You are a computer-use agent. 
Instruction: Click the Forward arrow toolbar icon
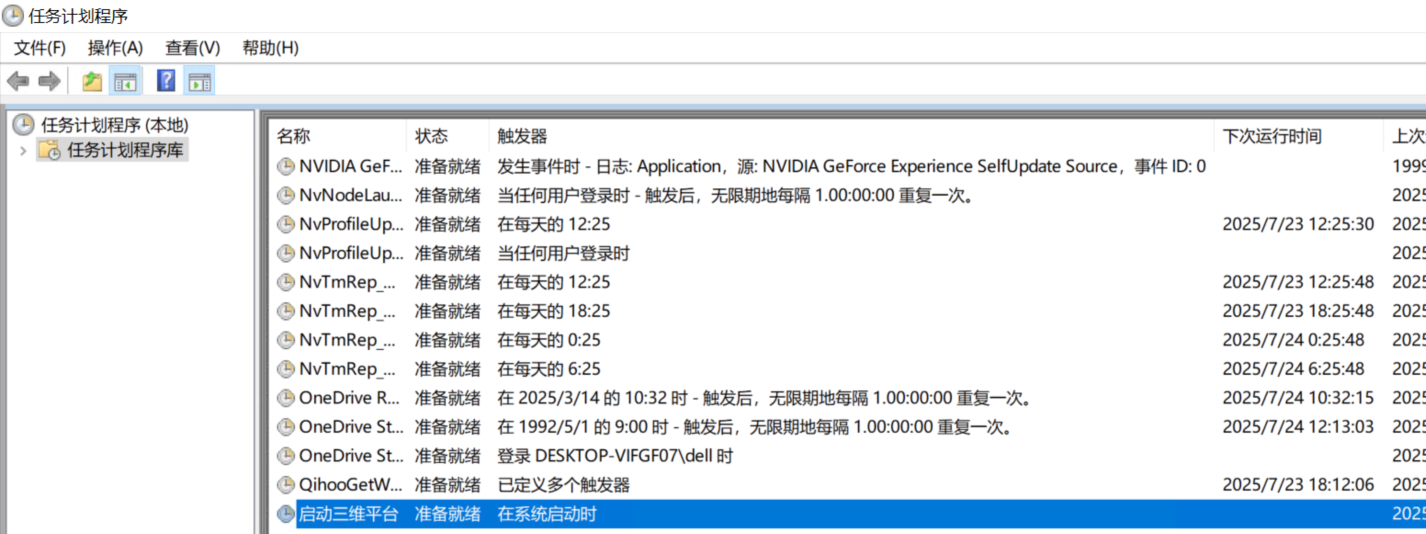coord(49,81)
